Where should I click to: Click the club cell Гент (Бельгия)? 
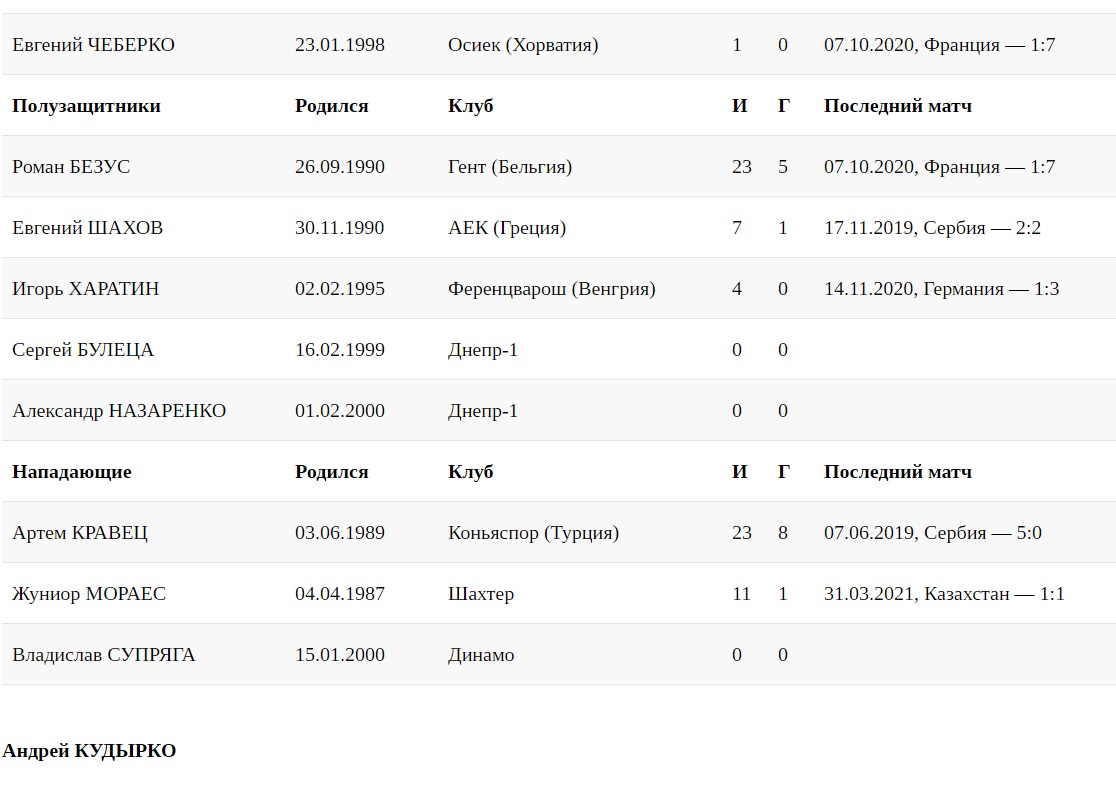pyautogui.click(x=510, y=167)
